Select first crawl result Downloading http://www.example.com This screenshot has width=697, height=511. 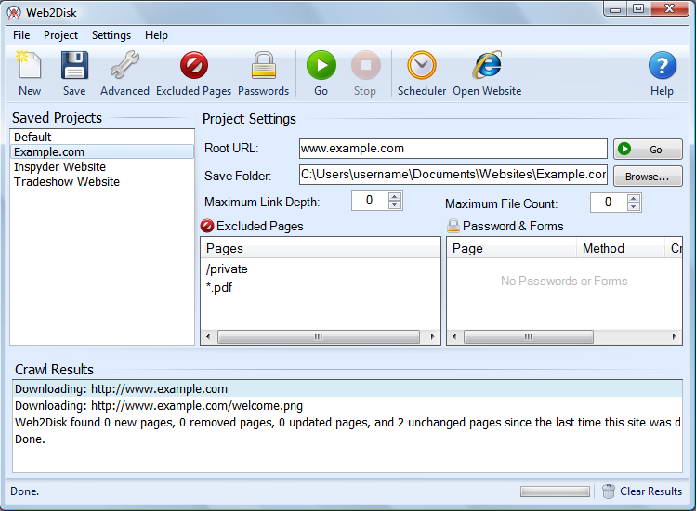(347, 389)
